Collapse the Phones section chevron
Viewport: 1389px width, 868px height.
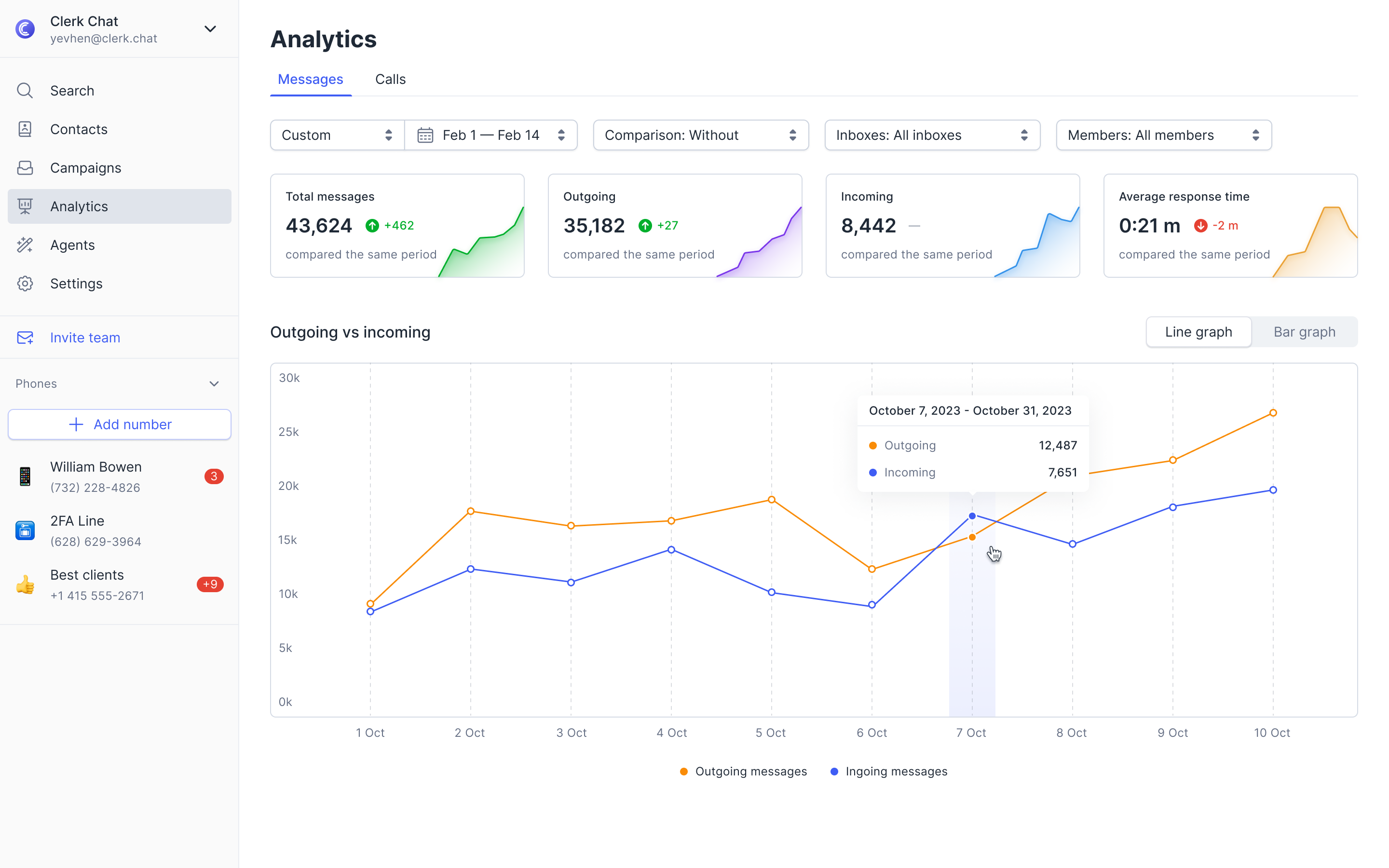tap(214, 383)
